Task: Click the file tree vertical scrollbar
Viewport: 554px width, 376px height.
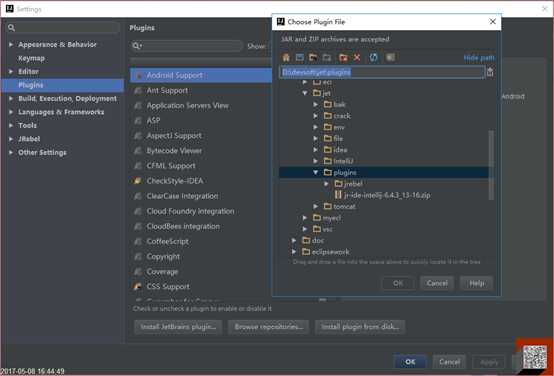Action: [x=491, y=165]
